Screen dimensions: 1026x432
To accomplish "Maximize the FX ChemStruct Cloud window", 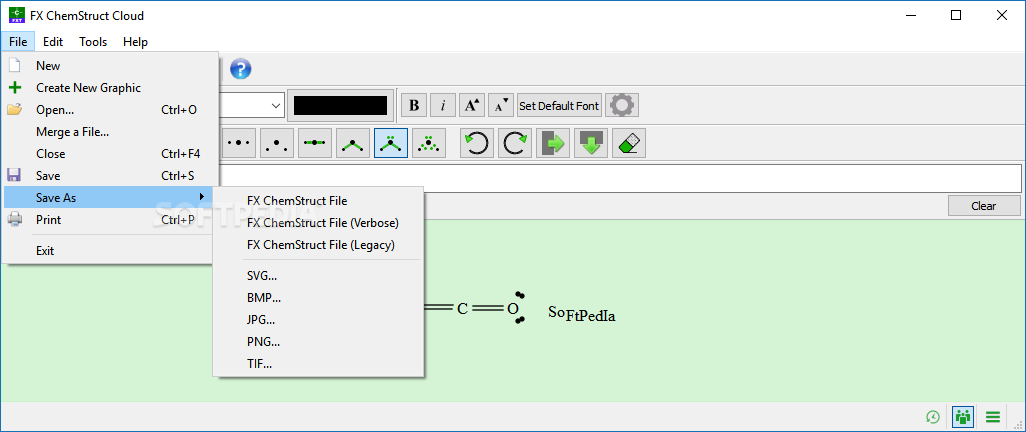I will coord(956,15).
